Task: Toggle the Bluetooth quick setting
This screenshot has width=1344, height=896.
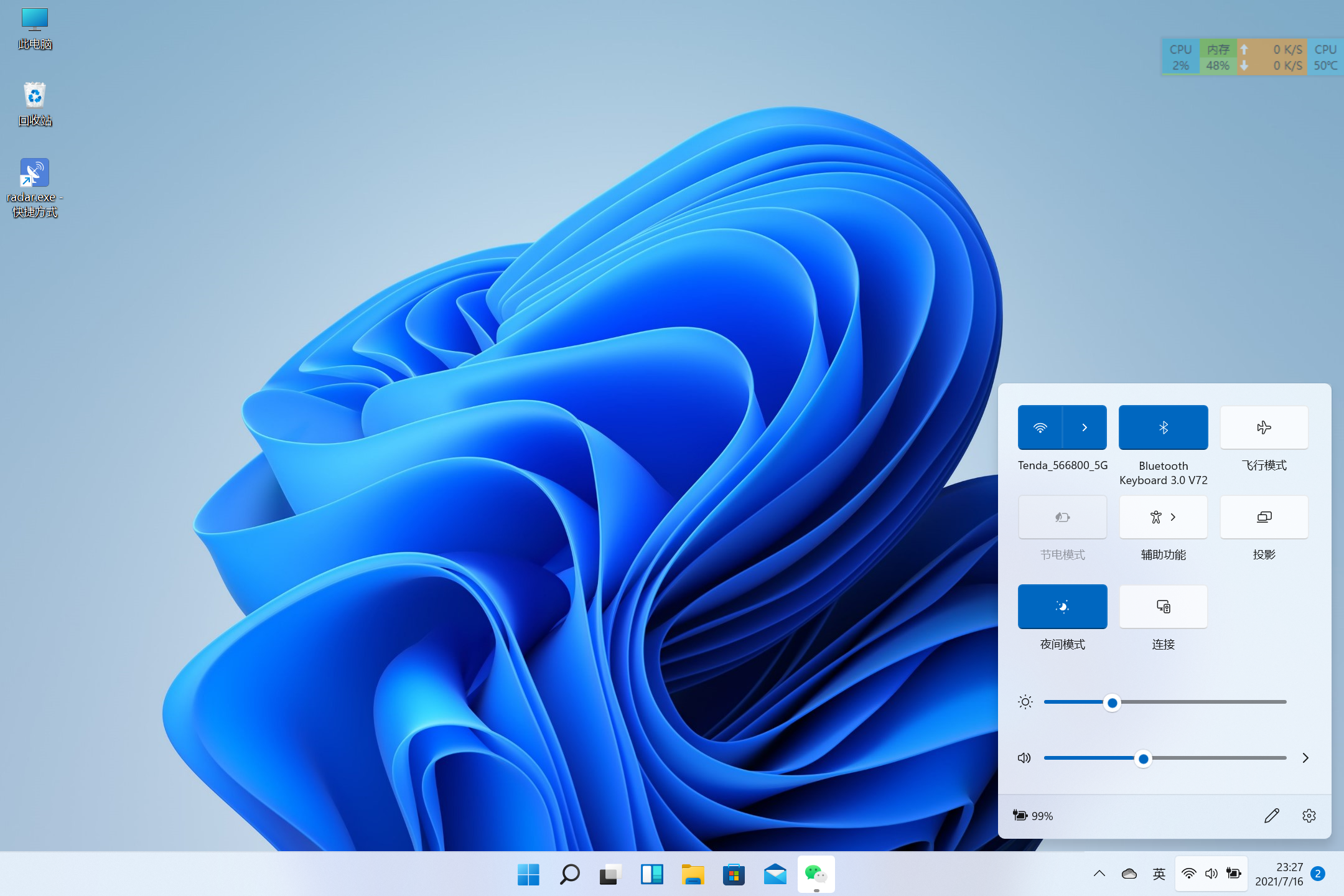Action: coord(1163,427)
